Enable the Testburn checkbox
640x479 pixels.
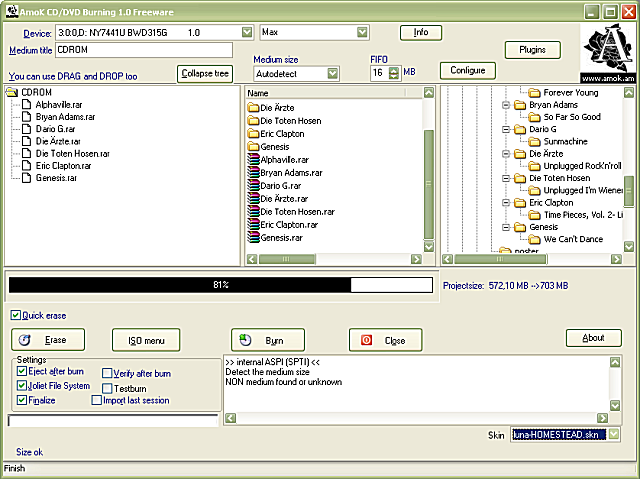pyautogui.click(x=107, y=388)
